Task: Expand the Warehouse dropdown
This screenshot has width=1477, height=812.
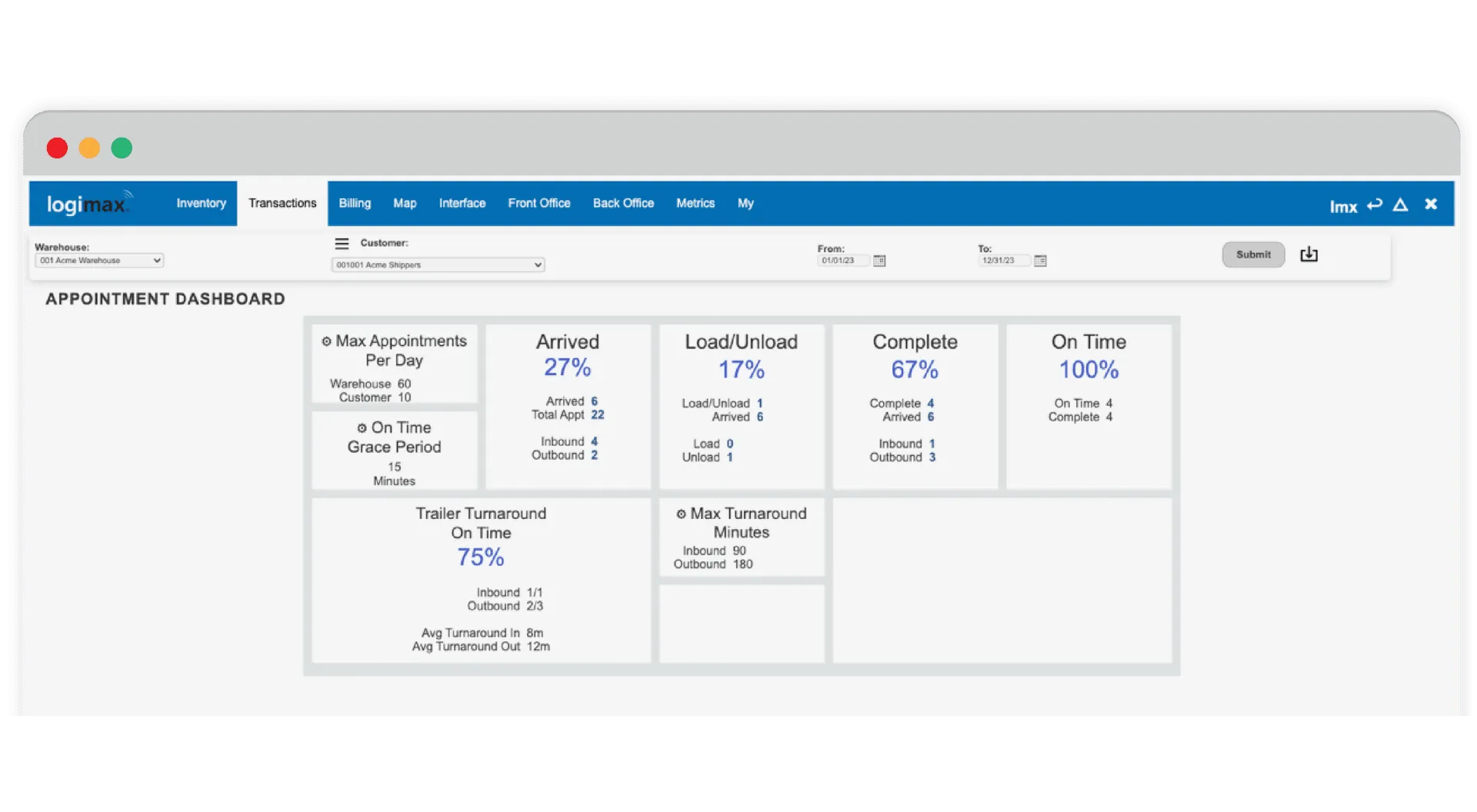Action: [x=99, y=261]
